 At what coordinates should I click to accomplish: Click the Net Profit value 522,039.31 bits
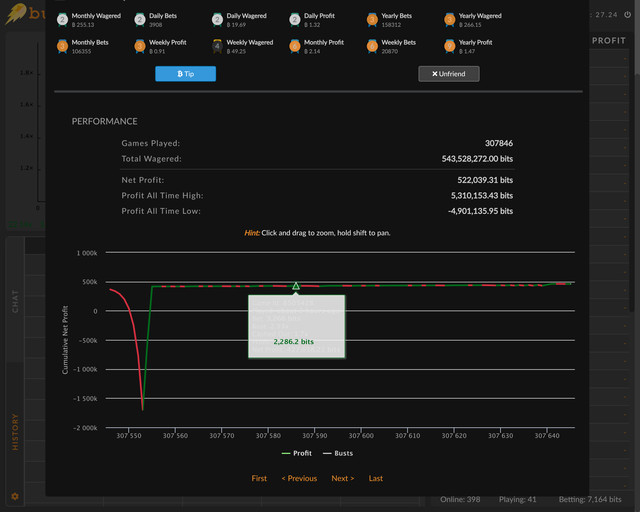tap(485, 180)
